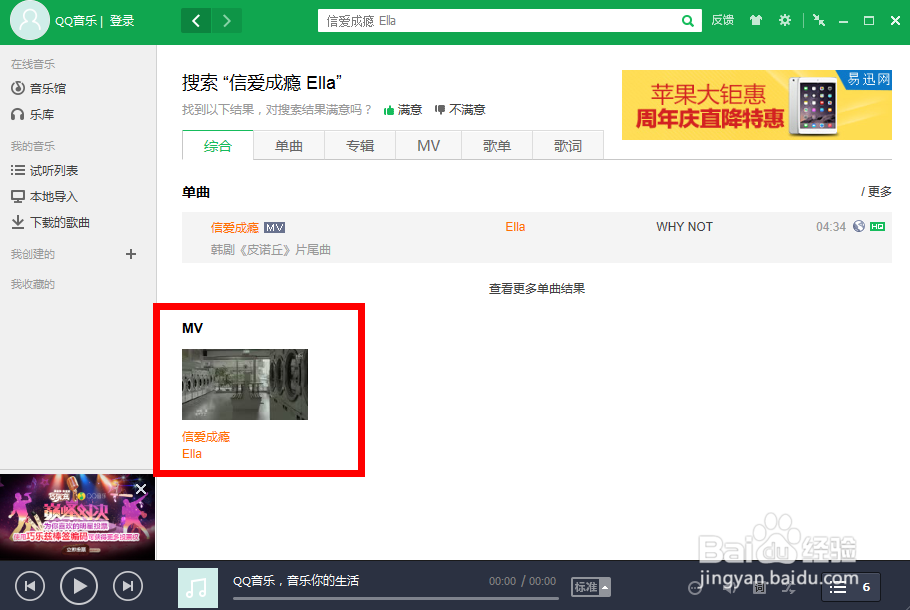910x610 pixels.
Task: Select the MV results tab
Action: 428,146
